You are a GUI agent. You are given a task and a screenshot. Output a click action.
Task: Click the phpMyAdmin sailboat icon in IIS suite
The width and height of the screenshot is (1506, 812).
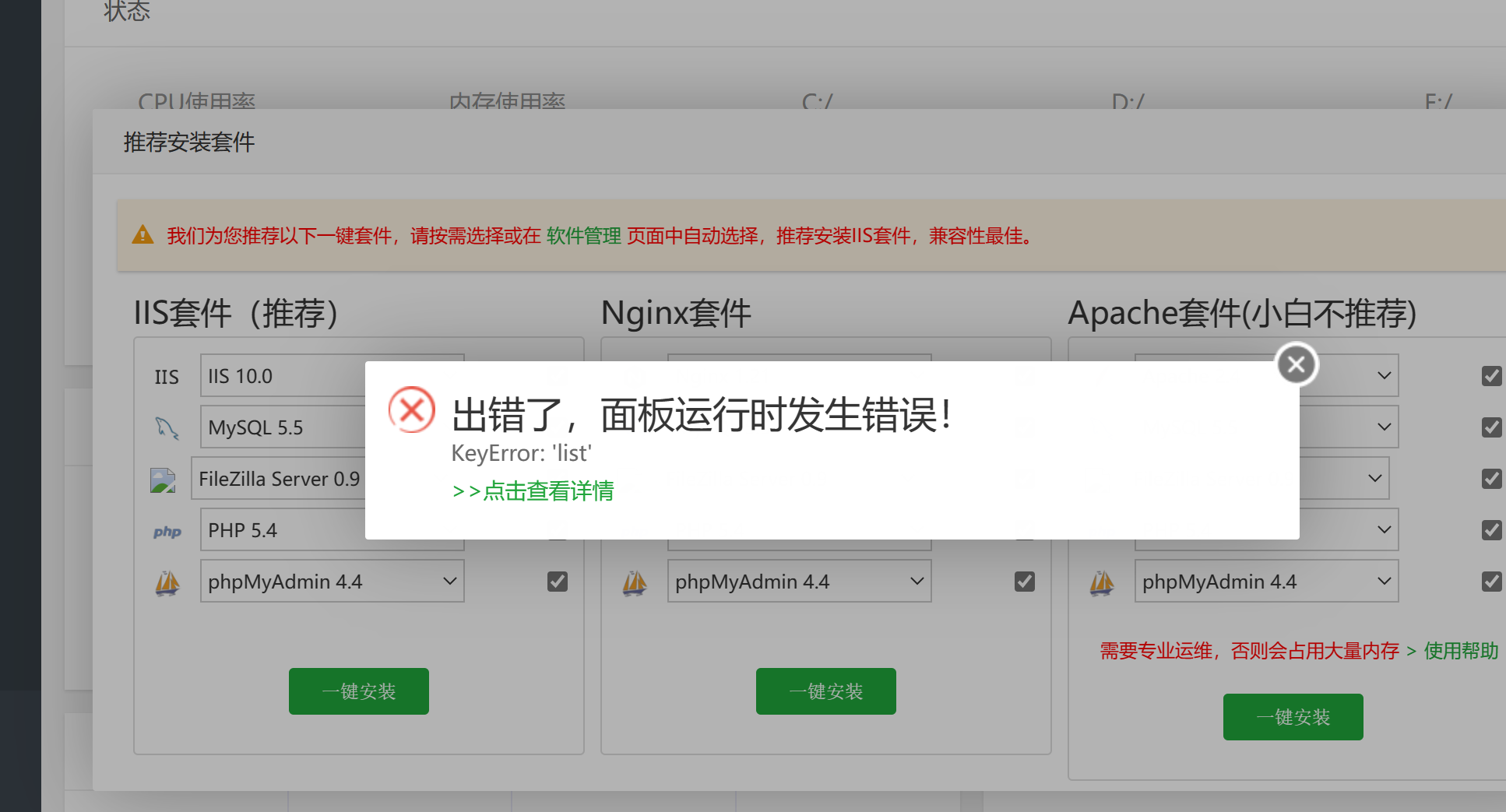coord(167,582)
